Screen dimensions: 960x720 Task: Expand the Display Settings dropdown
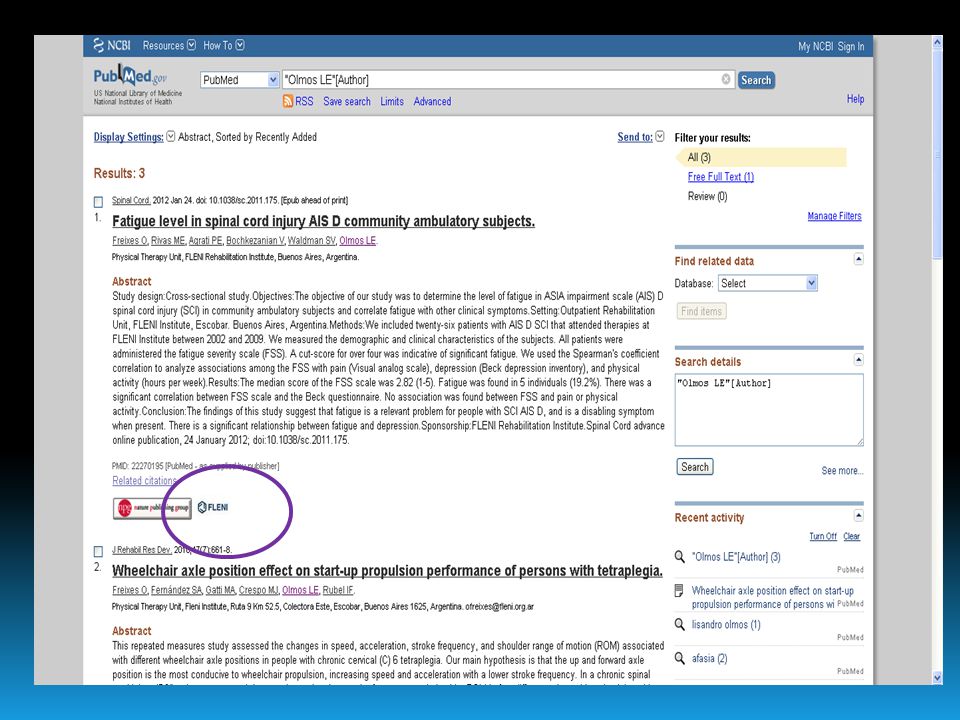point(171,137)
